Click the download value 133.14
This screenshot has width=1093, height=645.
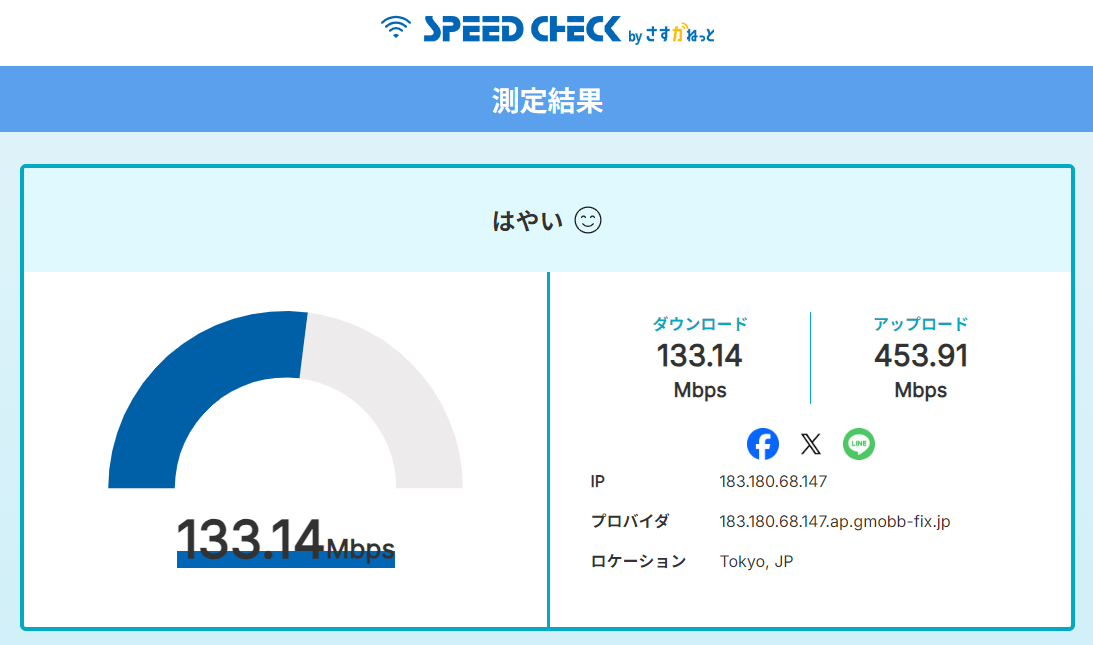(700, 355)
